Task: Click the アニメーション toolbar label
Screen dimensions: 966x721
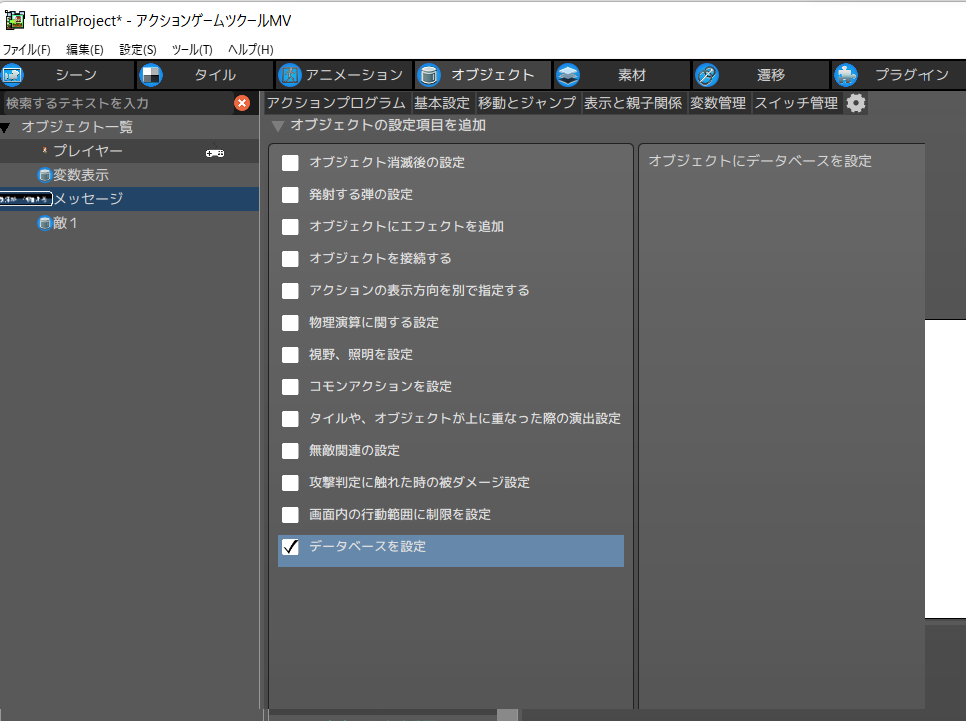Action: tap(354, 75)
